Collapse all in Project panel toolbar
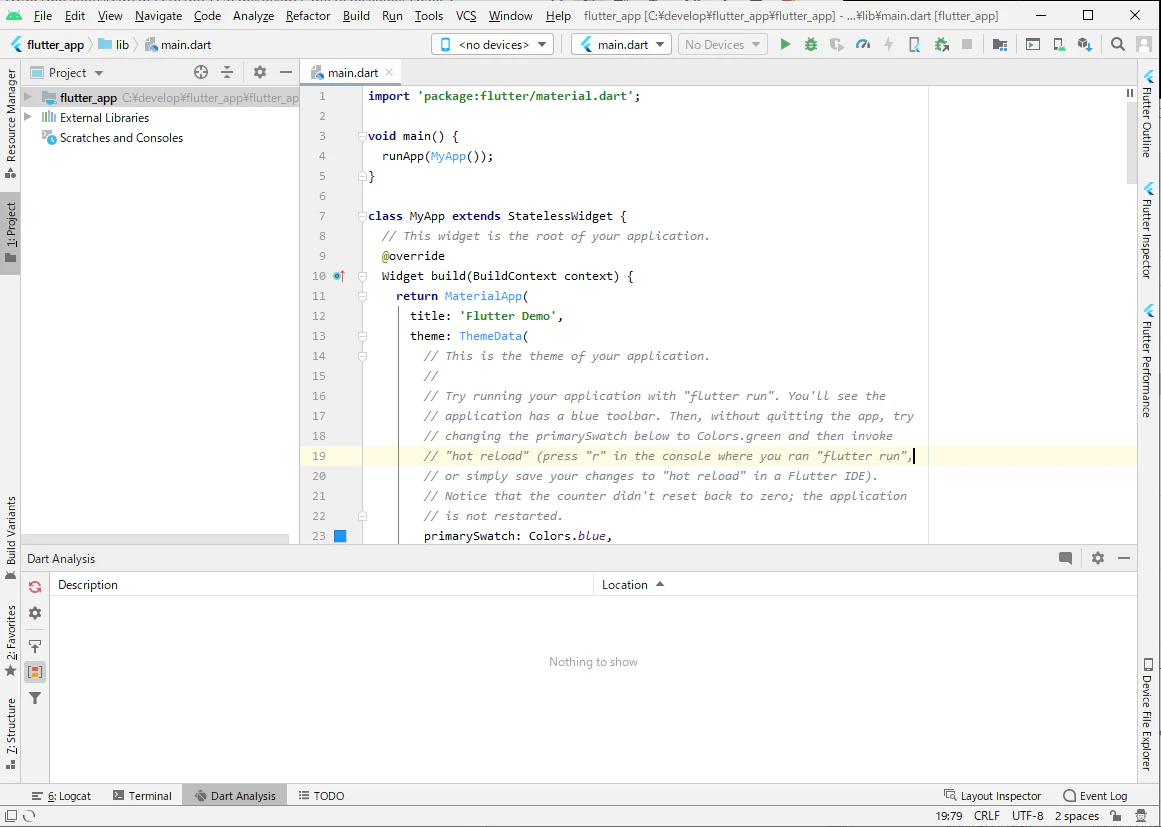 tap(227, 73)
